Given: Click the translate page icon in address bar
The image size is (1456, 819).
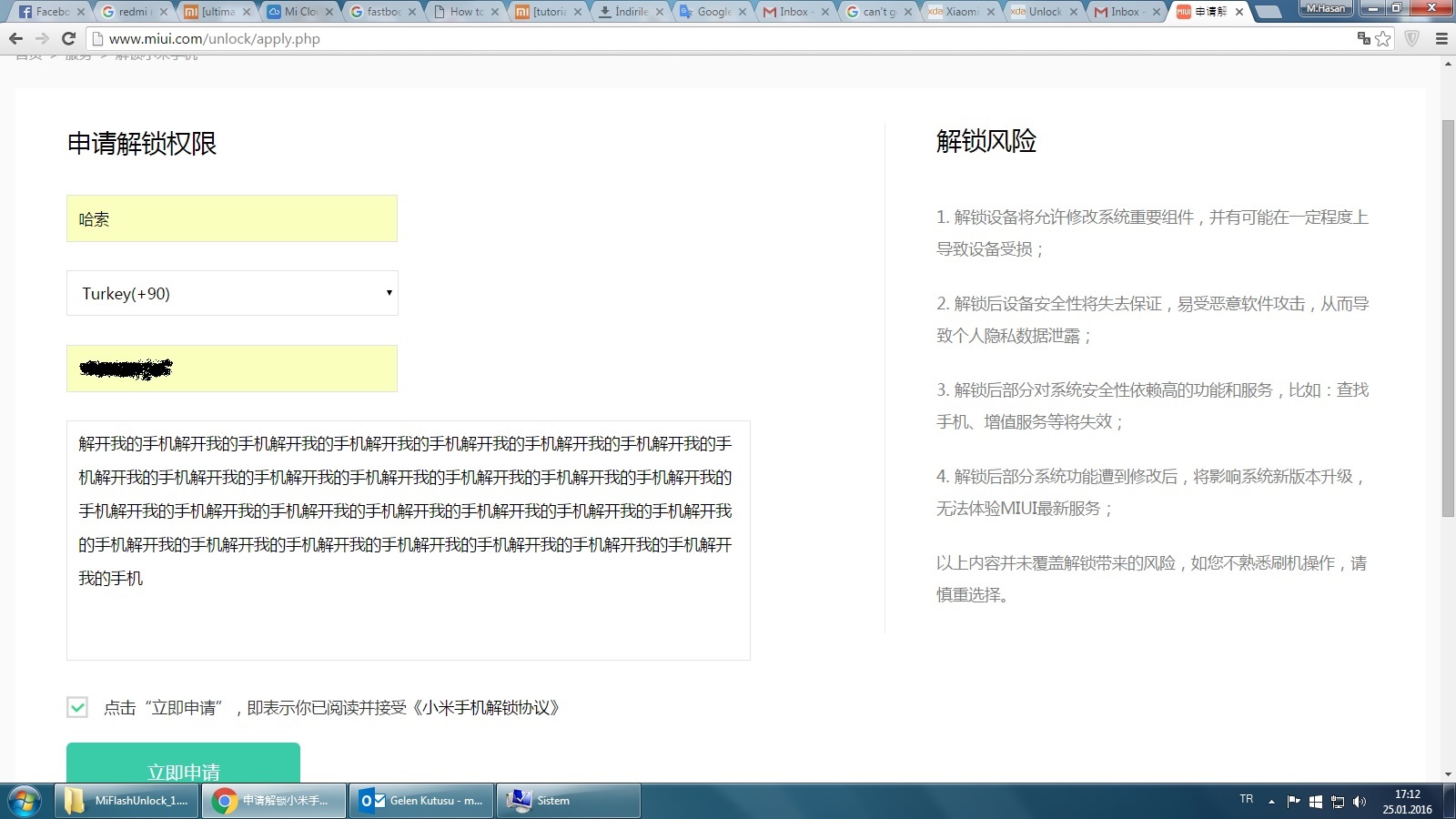Looking at the screenshot, I should point(1363,38).
